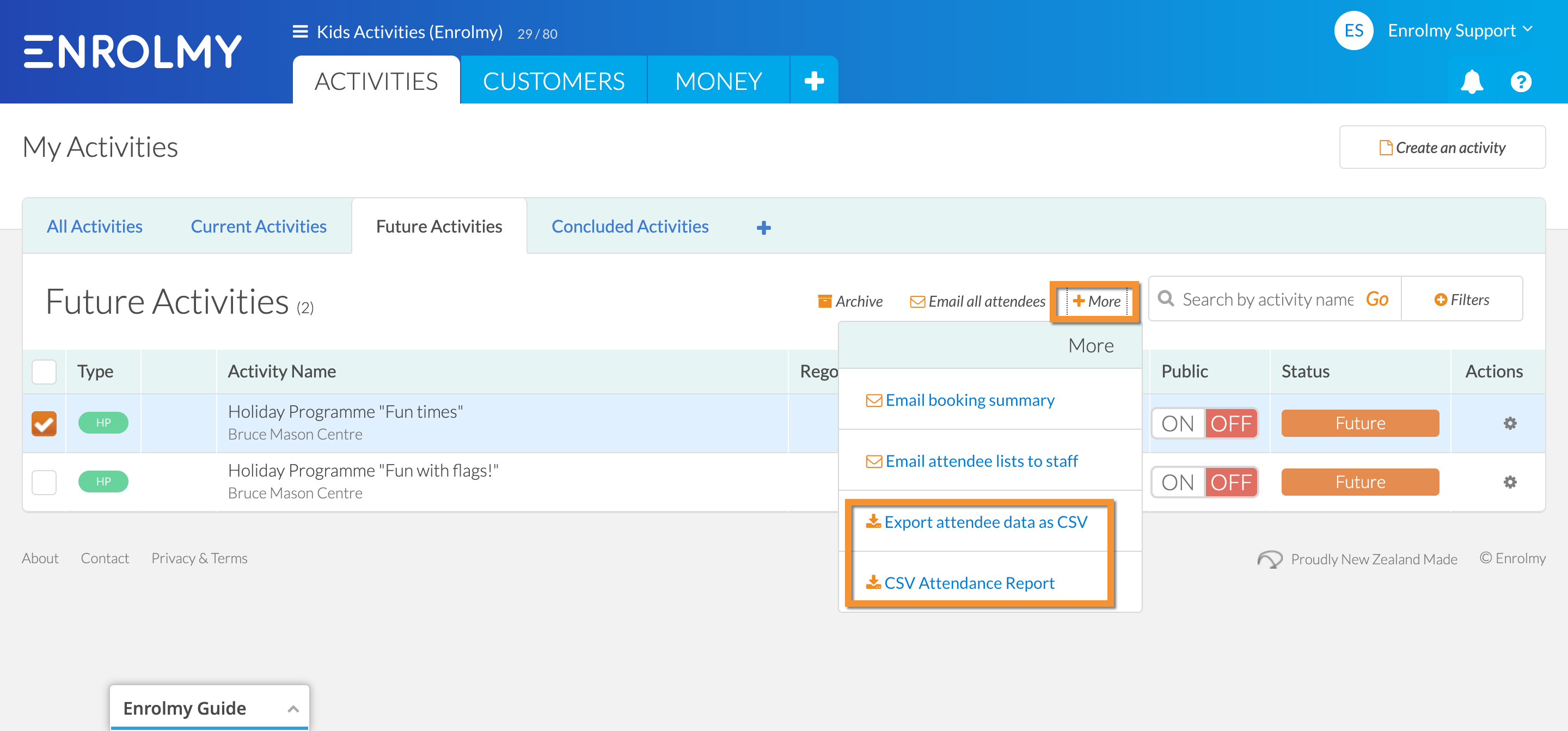
Task: Expand the Enrolmy Guide panel
Action: (x=210, y=708)
